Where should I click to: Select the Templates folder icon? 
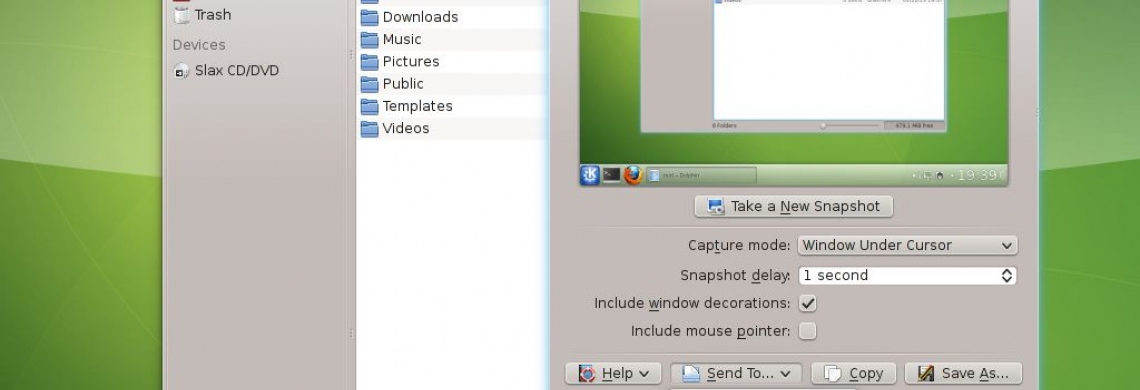pyautogui.click(x=369, y=106)
